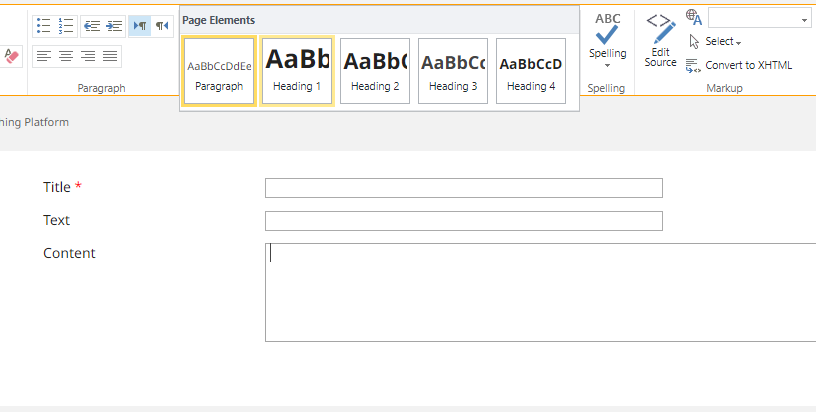Apply the Heading 2 style
The image size is (816, 412).
point(375,71)
